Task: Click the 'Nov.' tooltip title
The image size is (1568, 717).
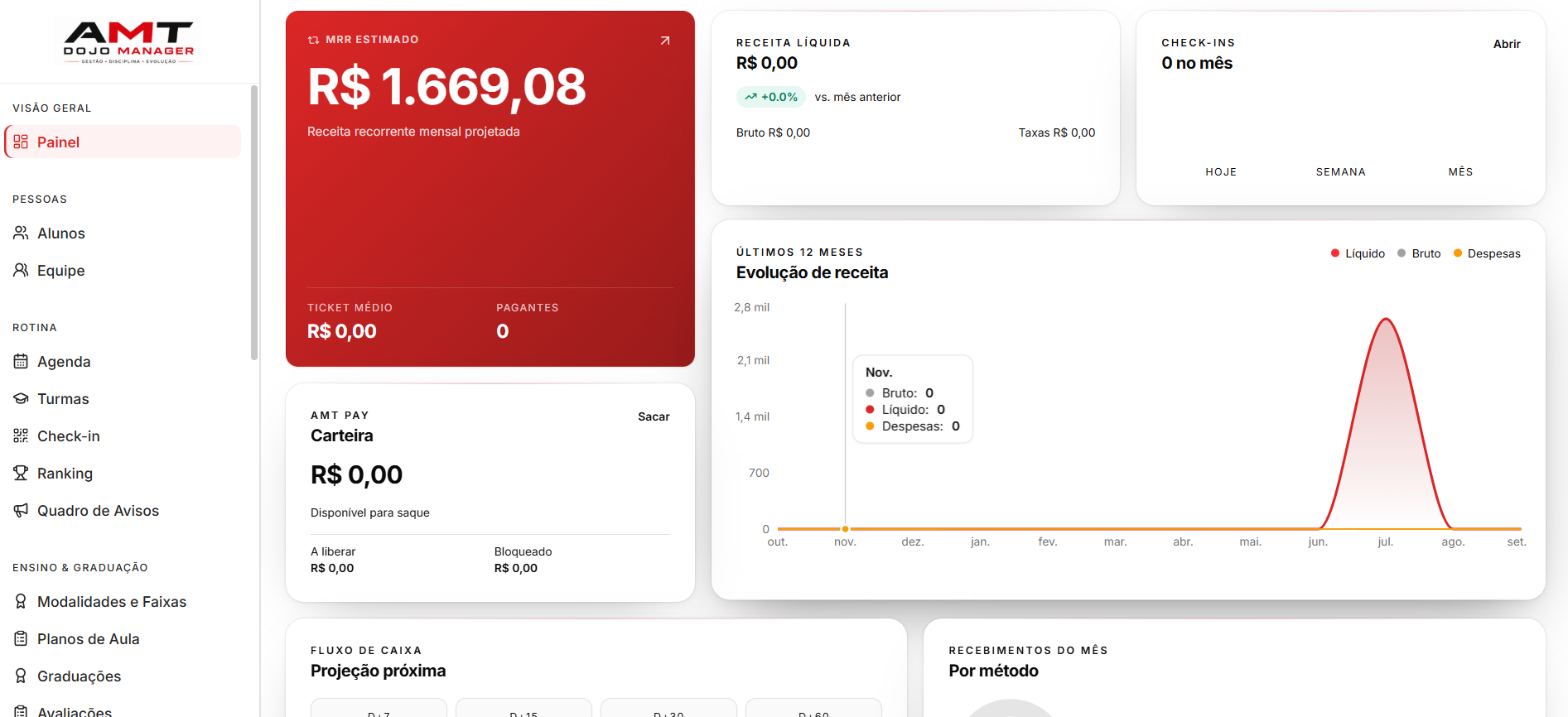Action: [879, 373]
